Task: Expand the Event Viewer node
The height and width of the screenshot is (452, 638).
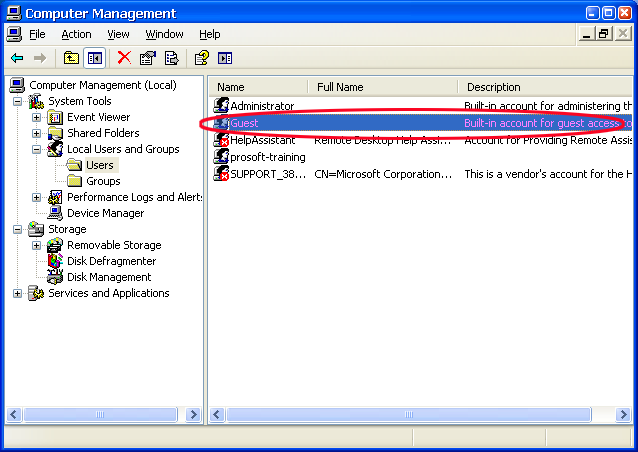Action: click(37, 117)
